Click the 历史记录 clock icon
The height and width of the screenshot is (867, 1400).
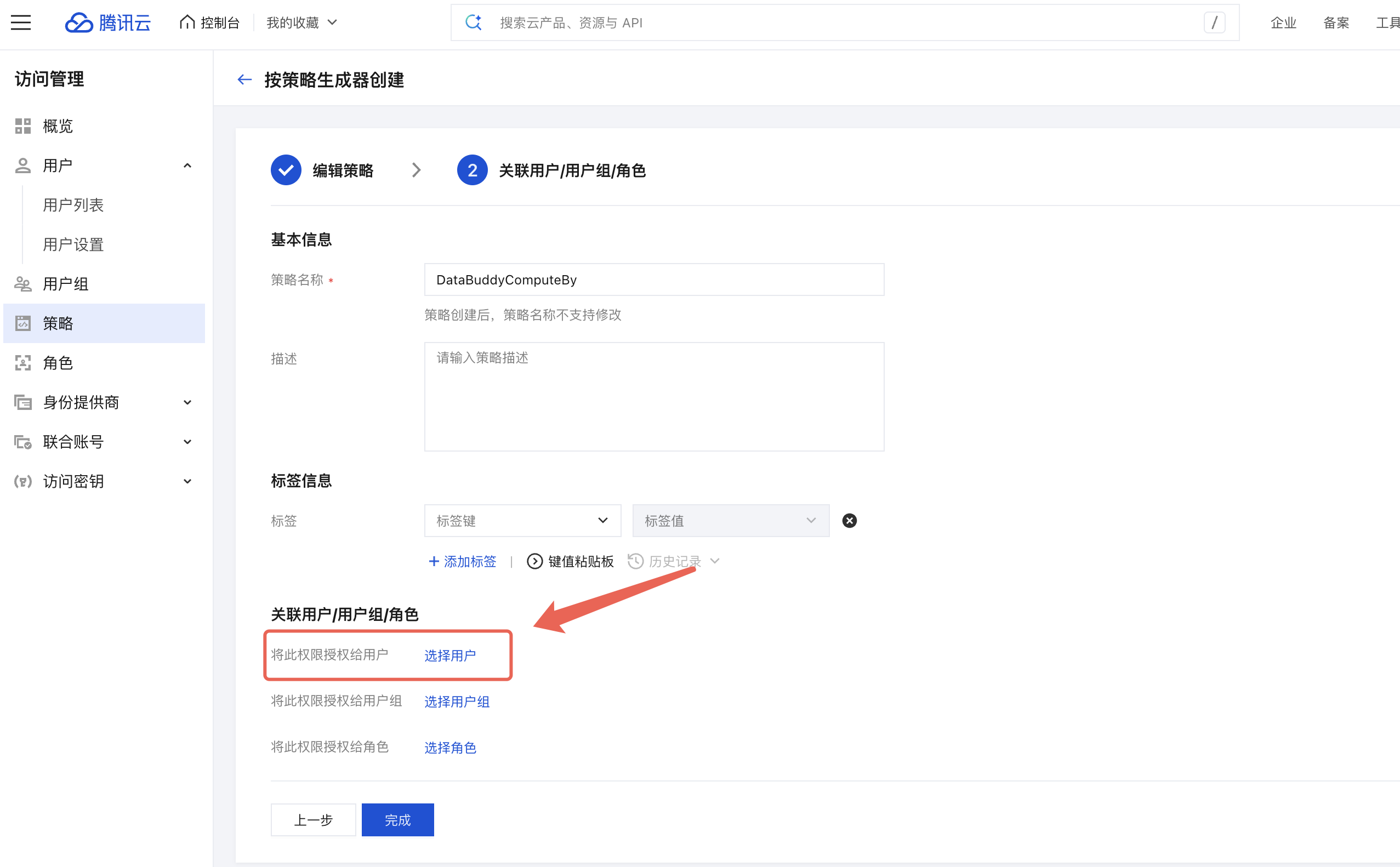point(635,561)
